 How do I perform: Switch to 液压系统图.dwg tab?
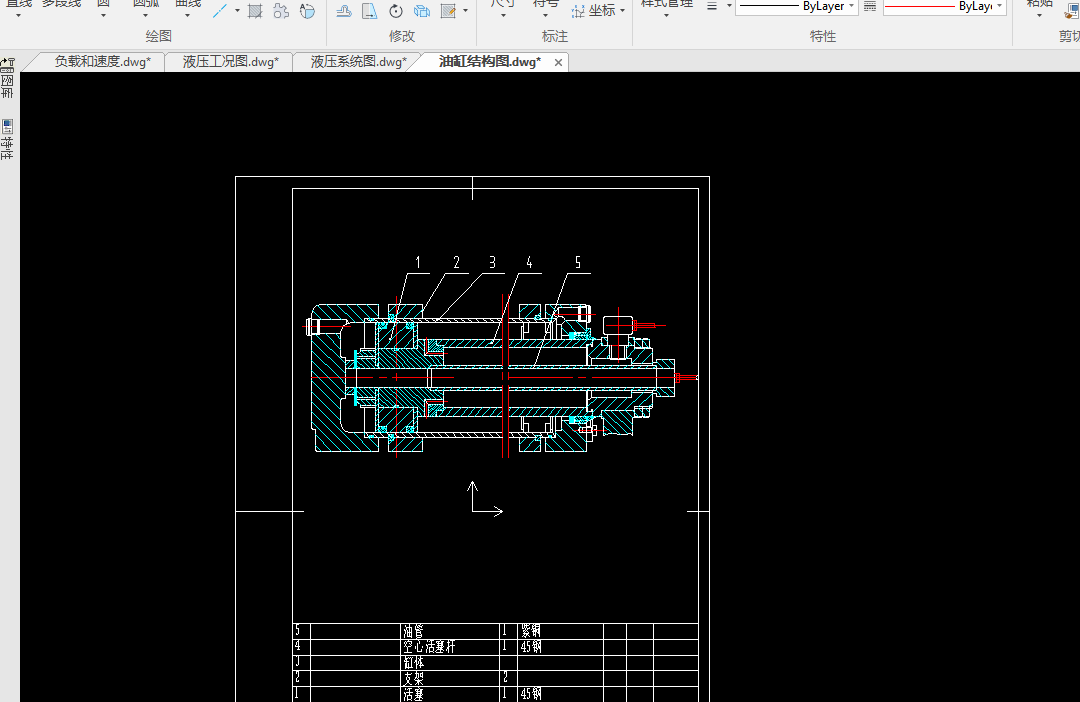[x=358, y=62]
